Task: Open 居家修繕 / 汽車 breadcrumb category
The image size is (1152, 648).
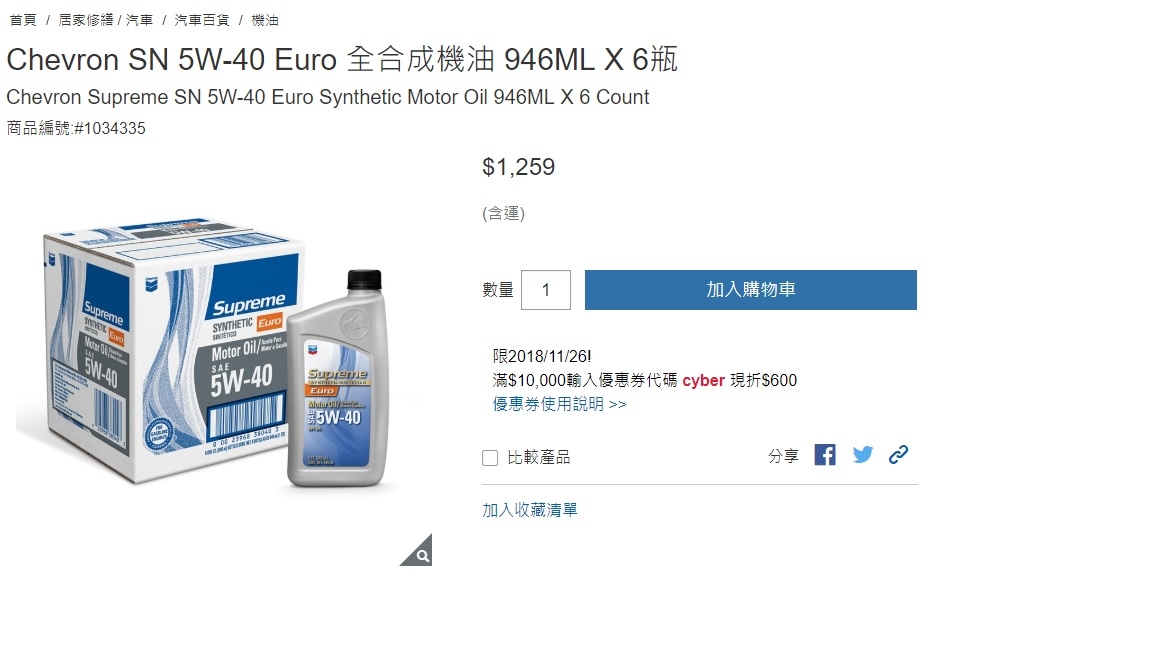Action: 106,20
